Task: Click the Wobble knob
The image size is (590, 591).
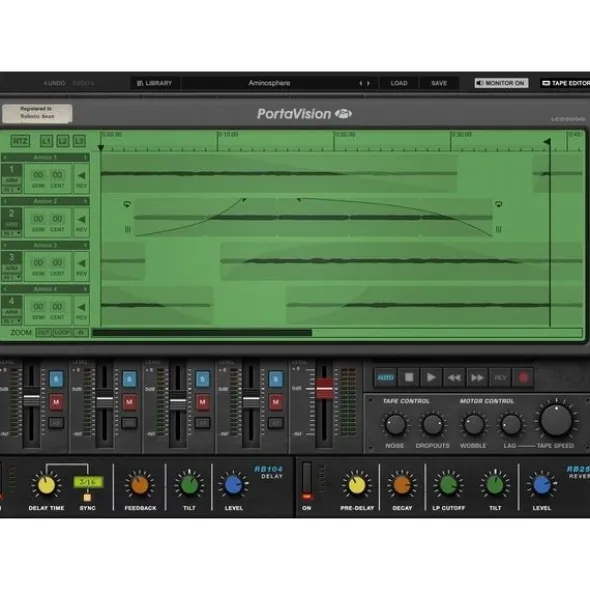Action: point(474,425)
